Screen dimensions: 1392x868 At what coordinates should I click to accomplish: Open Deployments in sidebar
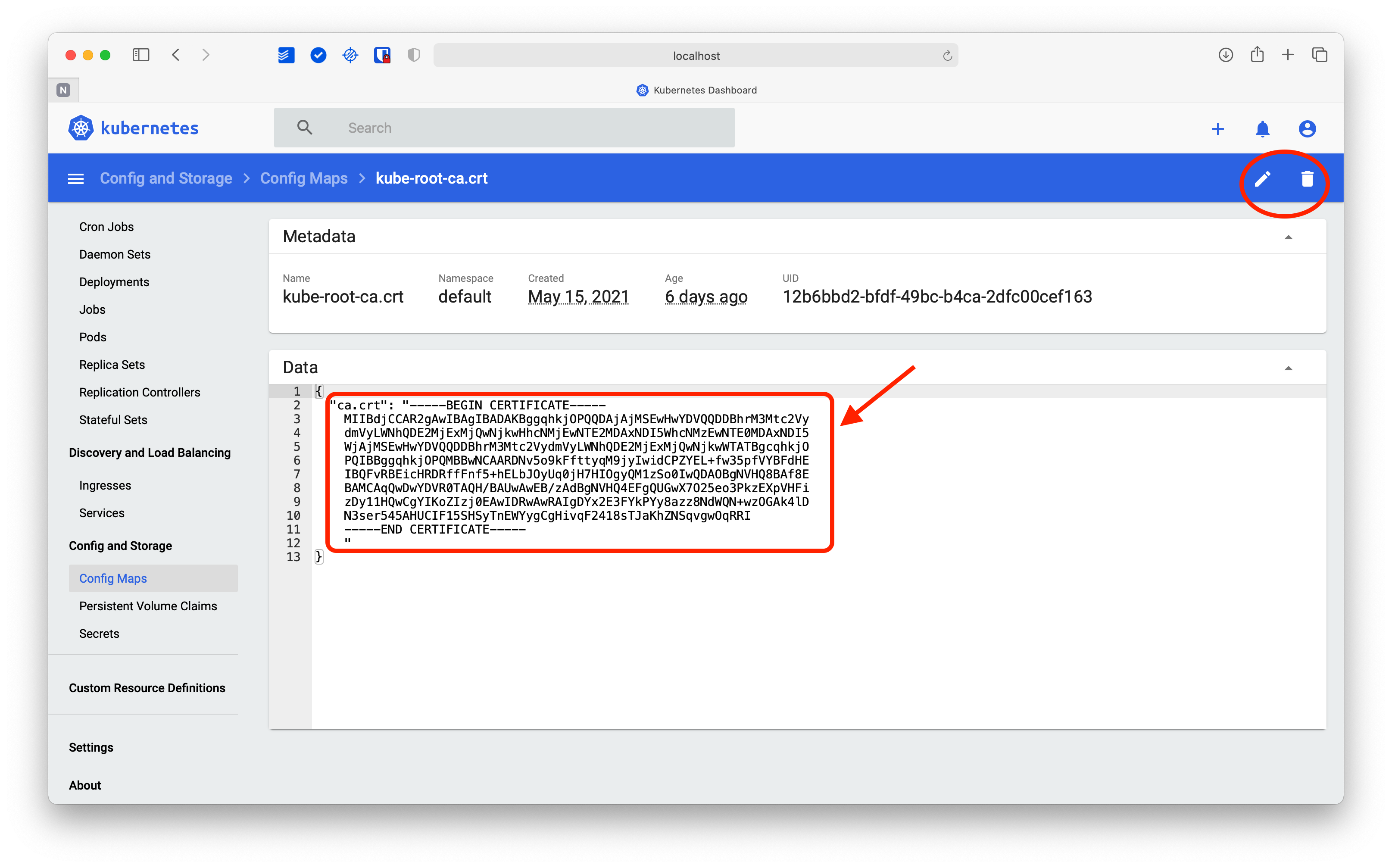click(x=114, y=282)
